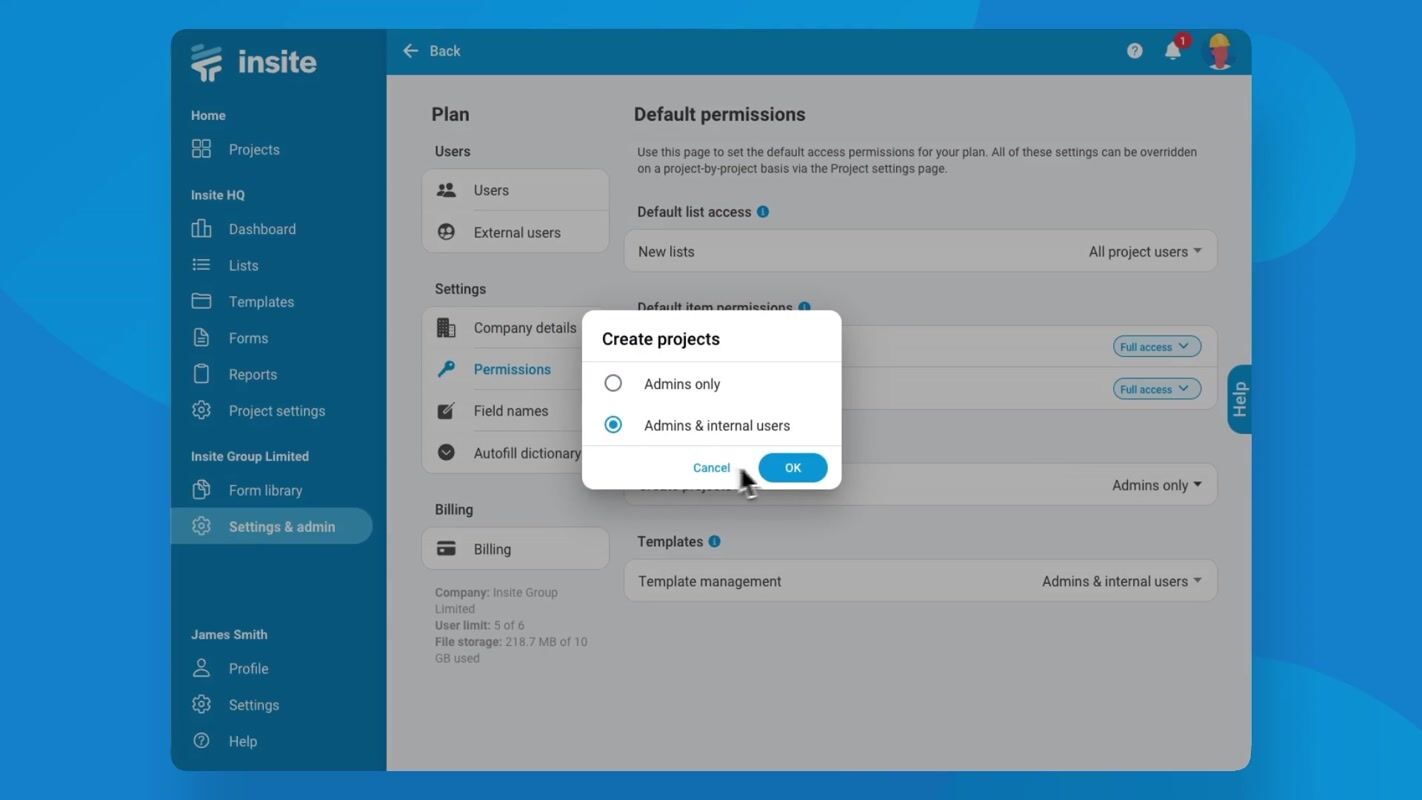Click the user avatar in top bar

point(1218,51)
